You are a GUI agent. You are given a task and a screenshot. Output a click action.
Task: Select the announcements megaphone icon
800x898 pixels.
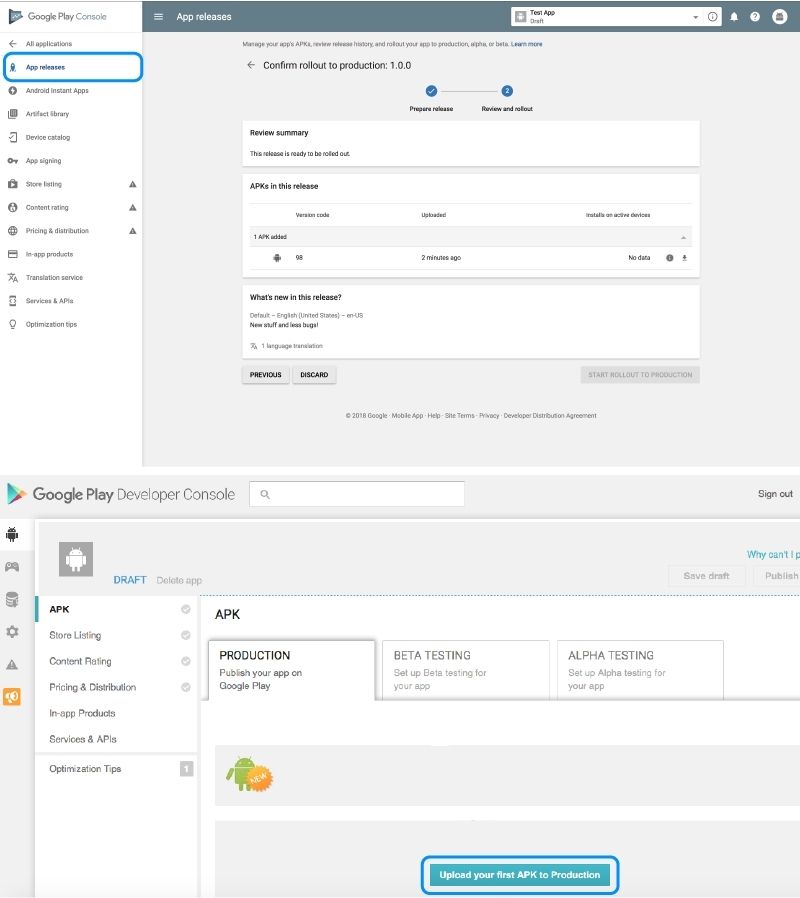(x=13, y=697)
